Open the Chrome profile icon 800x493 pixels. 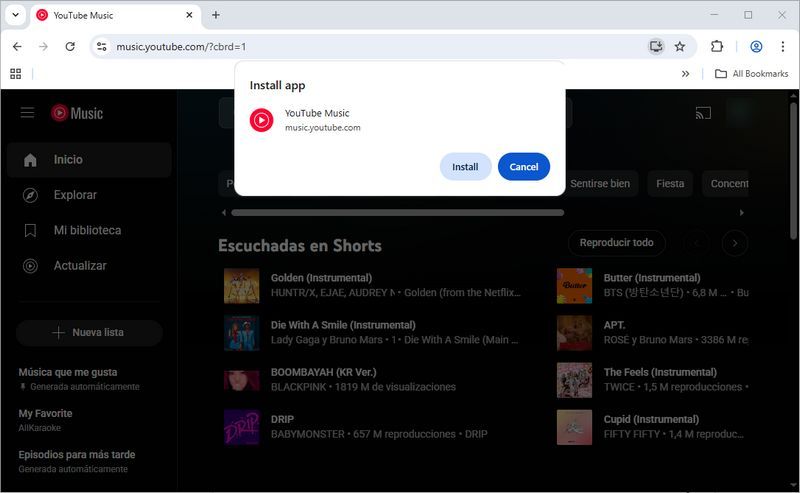click(756, 46)
